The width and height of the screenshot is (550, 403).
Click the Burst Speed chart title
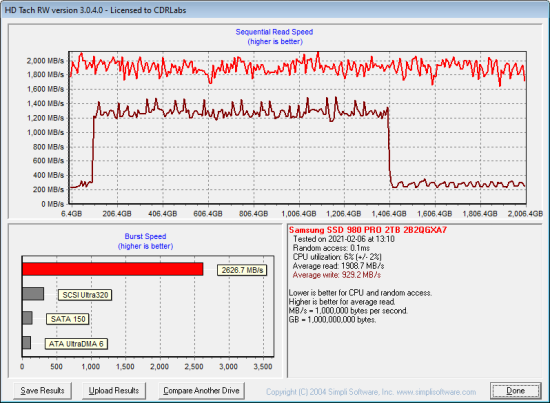(145, 236)
